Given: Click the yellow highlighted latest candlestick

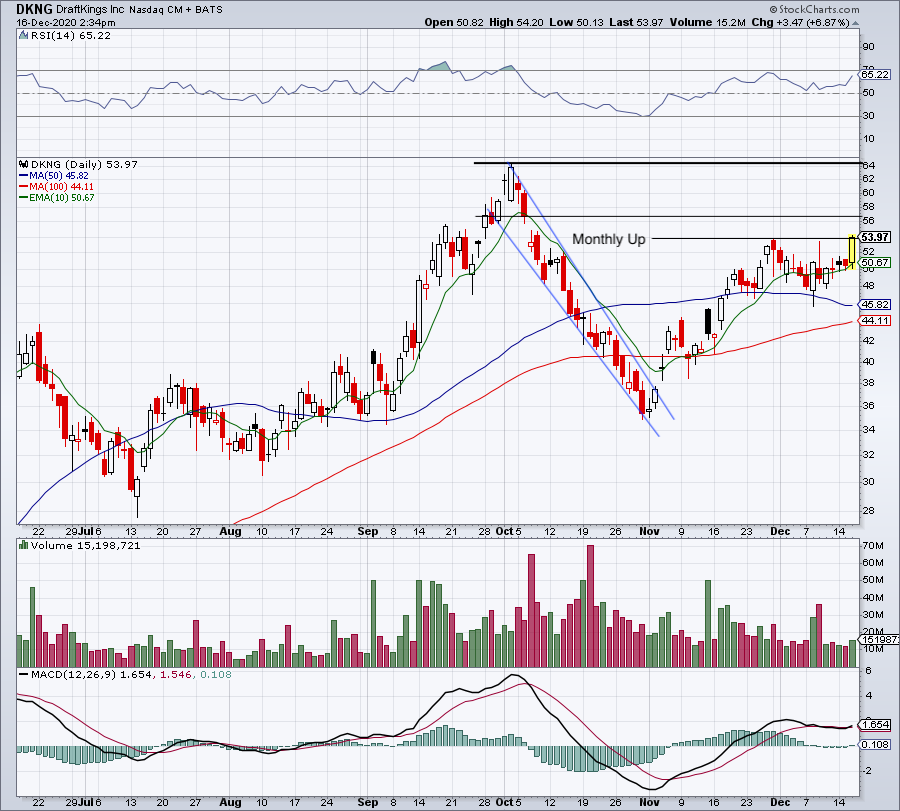Looking at the screenshot, I should tap(852, 253).
